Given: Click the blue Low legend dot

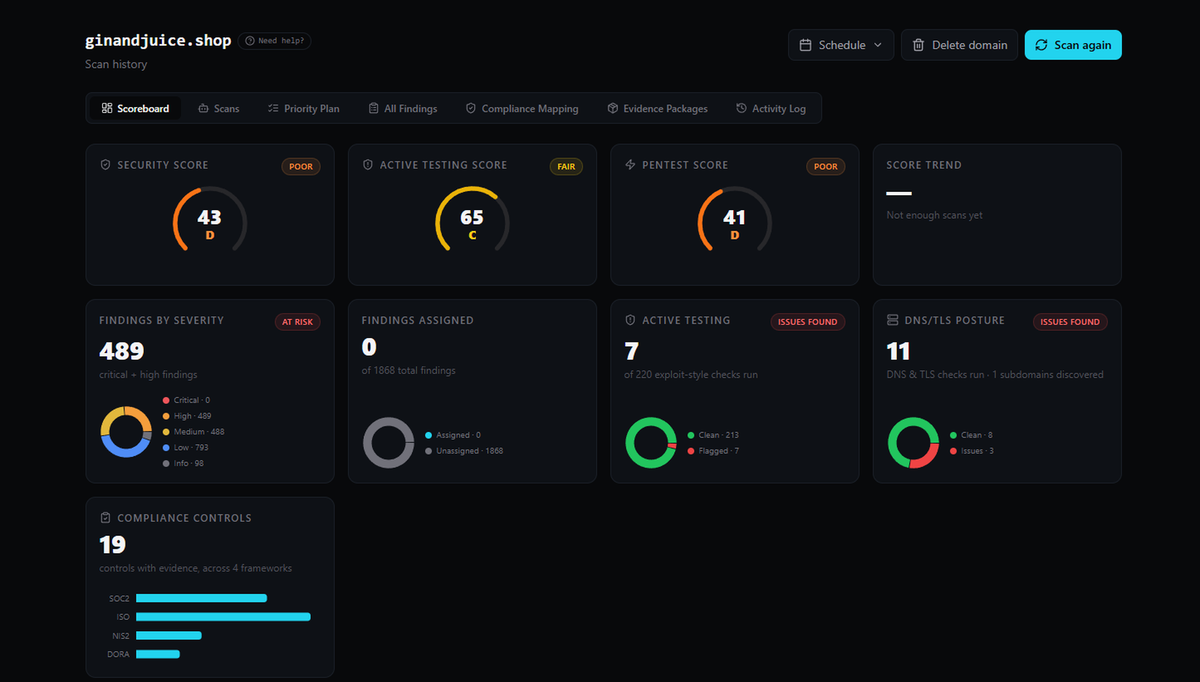Looking at the screenshot, I should 166,448.
